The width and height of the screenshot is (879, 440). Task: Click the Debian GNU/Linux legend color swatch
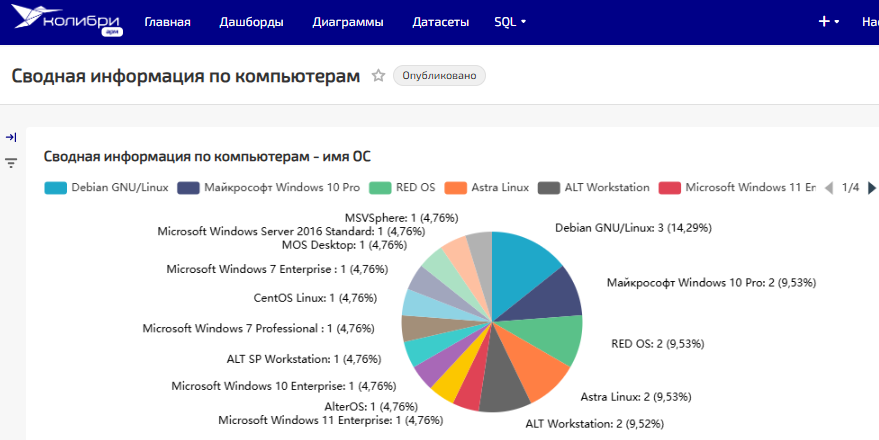[55, 188]
